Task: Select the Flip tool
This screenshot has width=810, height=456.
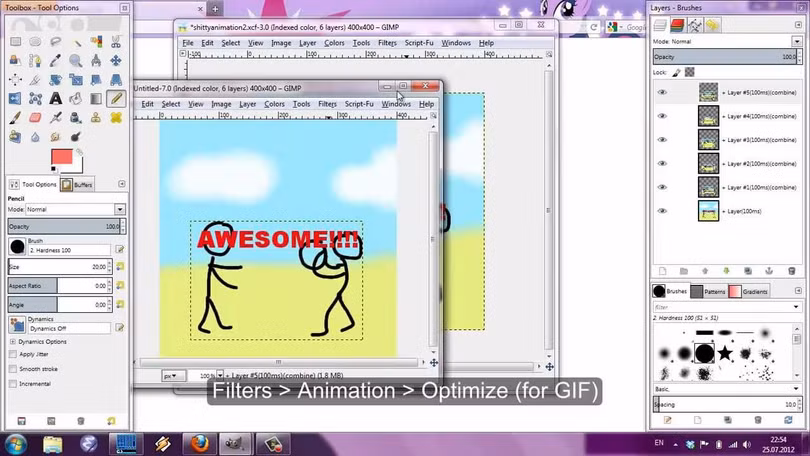Action: click(15, 98)
